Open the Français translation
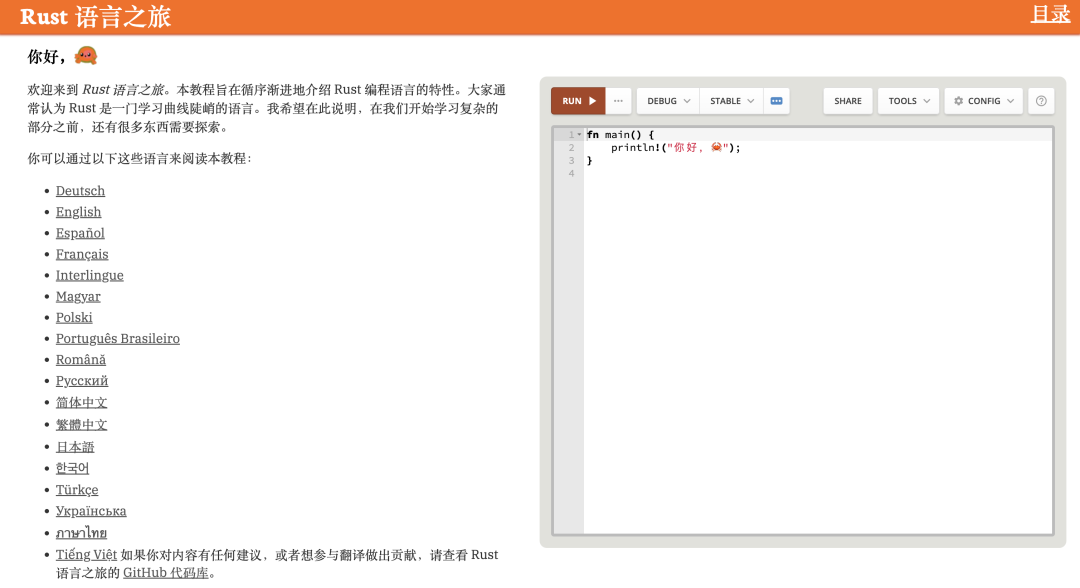Screen dimensions: 1080x588 pos(82,254)
